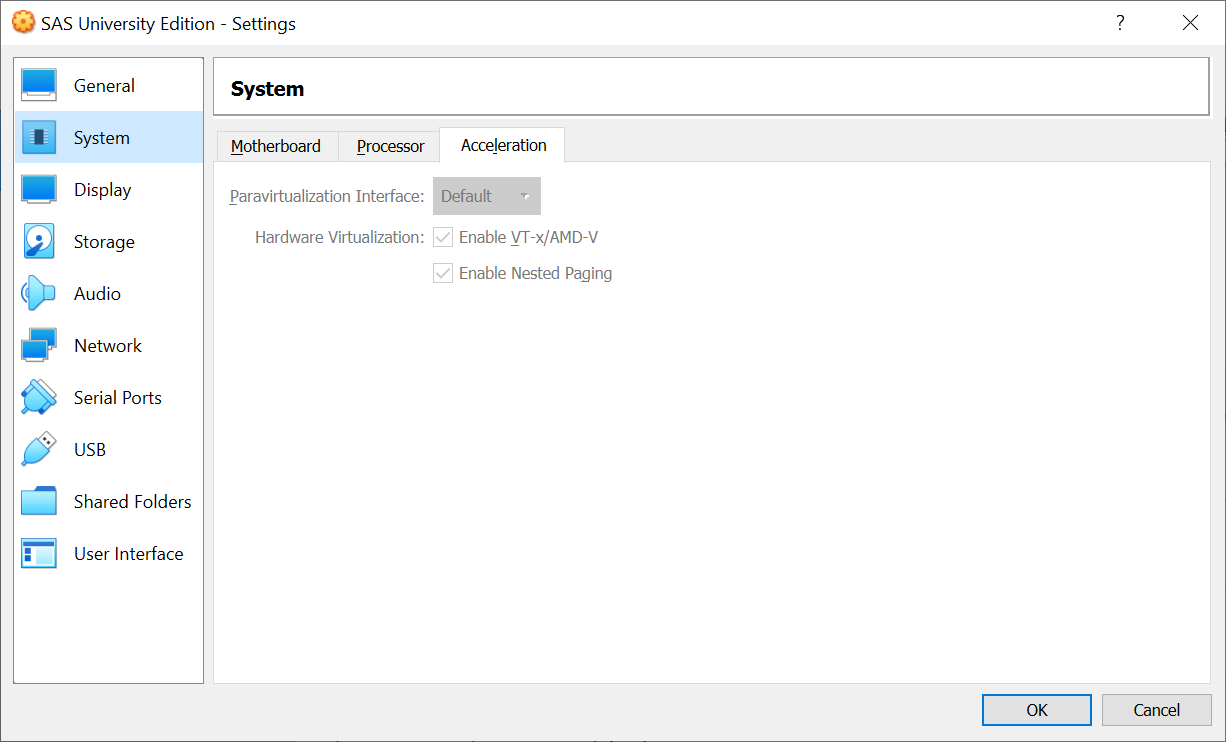Open Audio settings category label
Image resolution: width=1226 pixels, height=742 pixels.
click(97, 294)
